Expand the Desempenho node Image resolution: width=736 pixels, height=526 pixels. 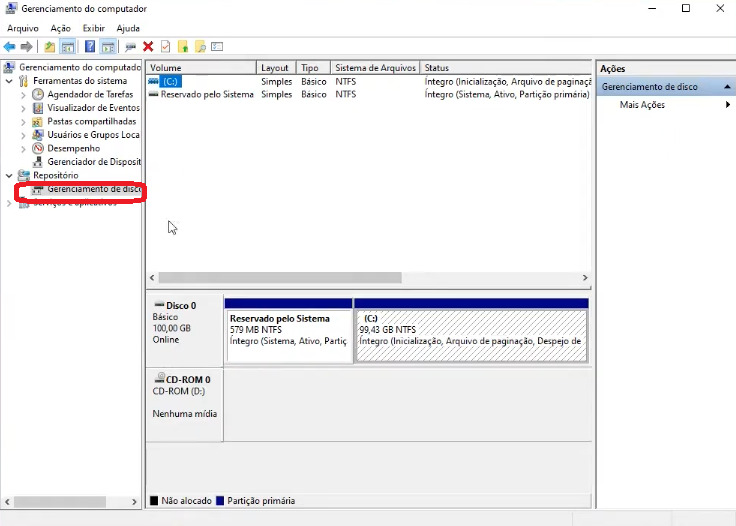[x=23, y=149]
